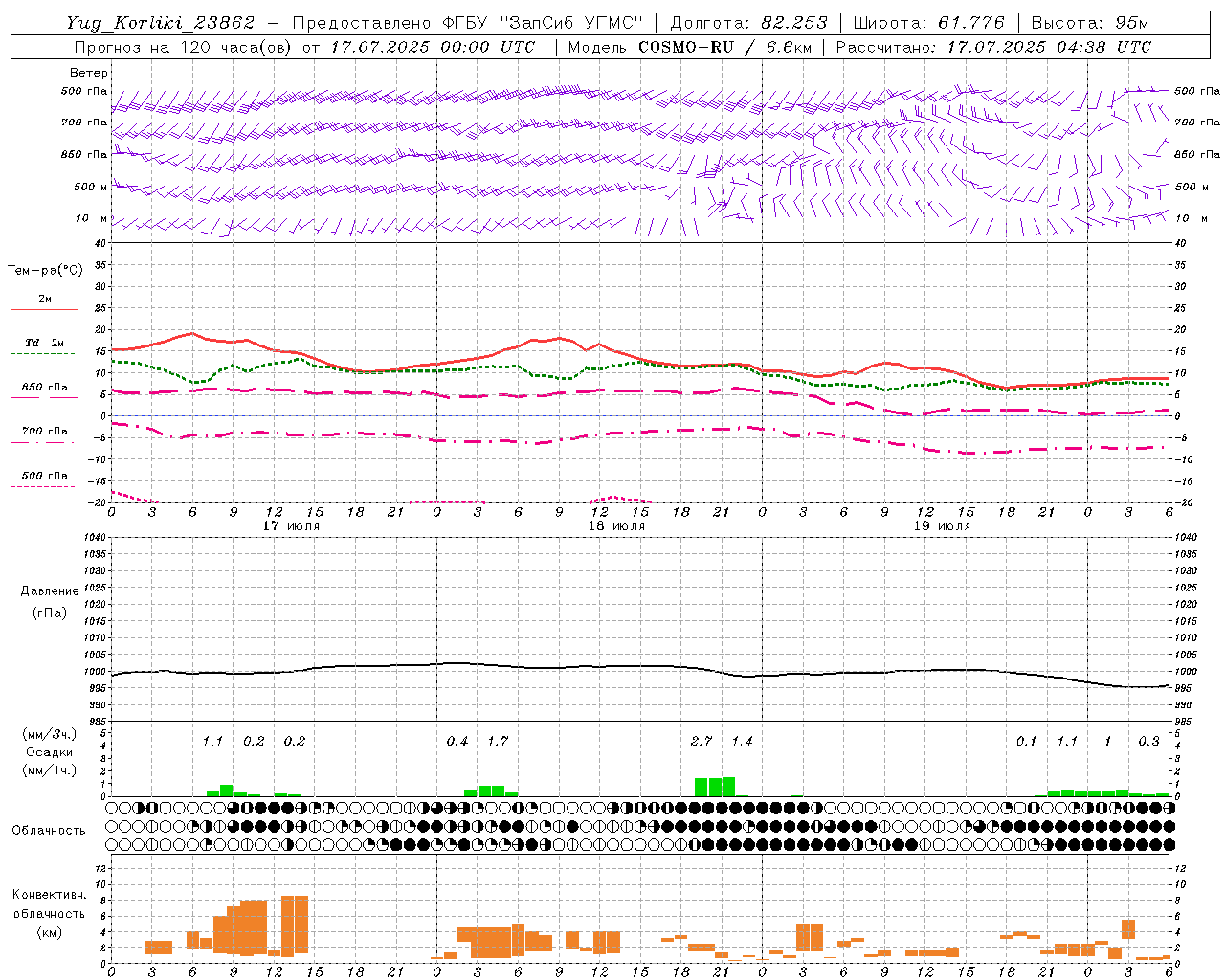Select the 0.1 precipitation amount

1026,741
